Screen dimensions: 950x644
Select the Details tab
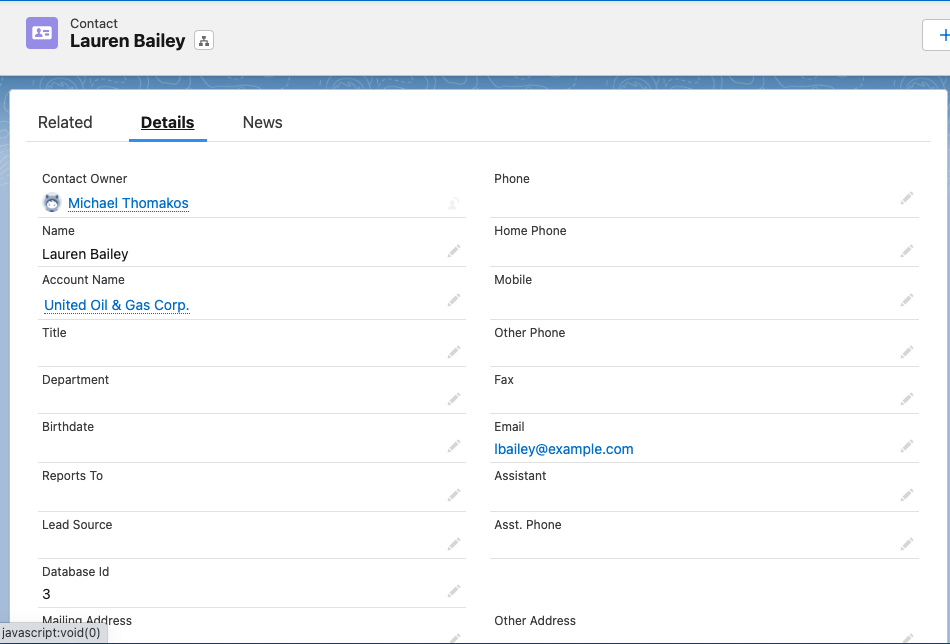[167, 122]
